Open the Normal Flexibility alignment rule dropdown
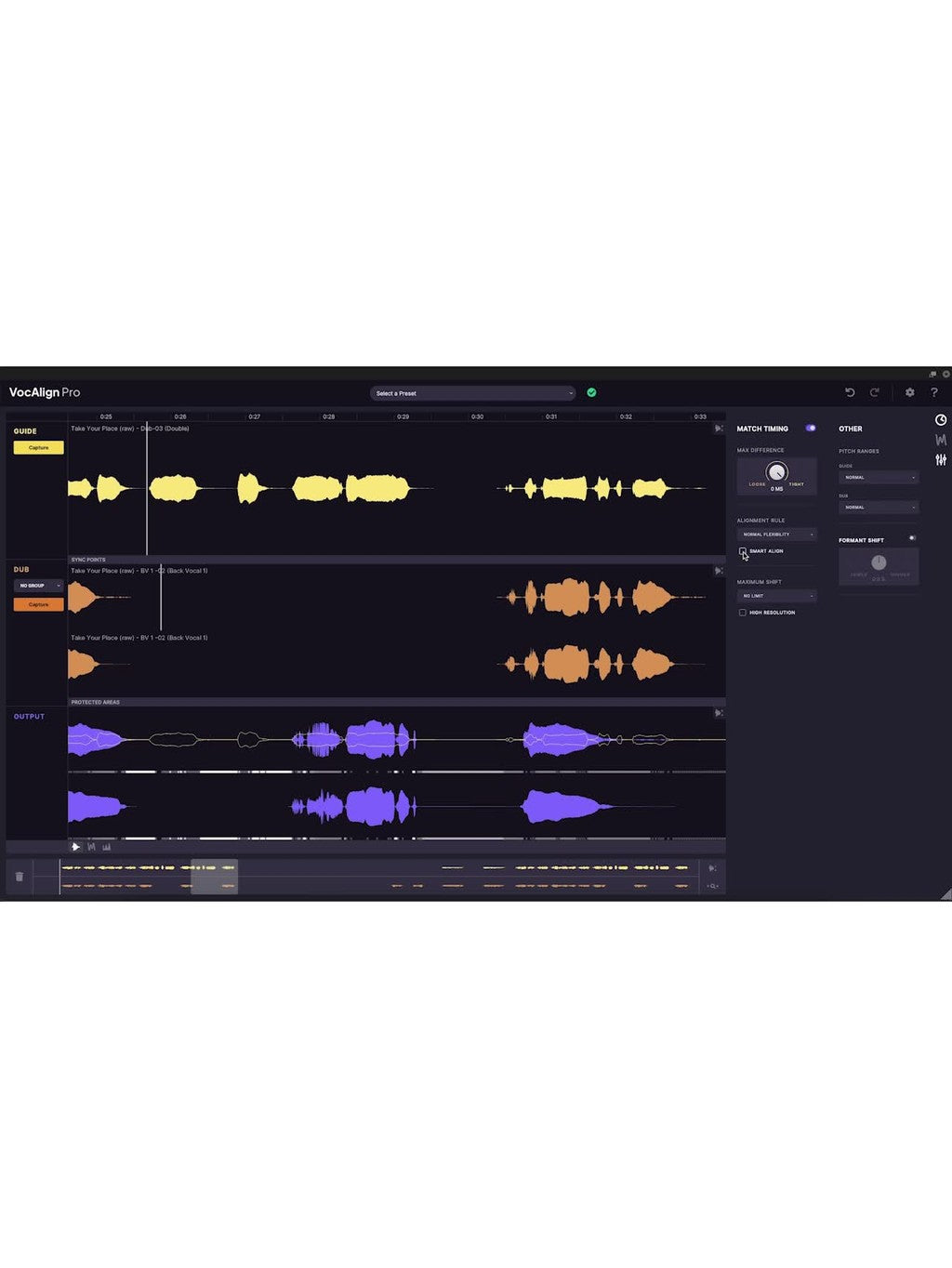The image size is (952, 1268). (776, 534)
